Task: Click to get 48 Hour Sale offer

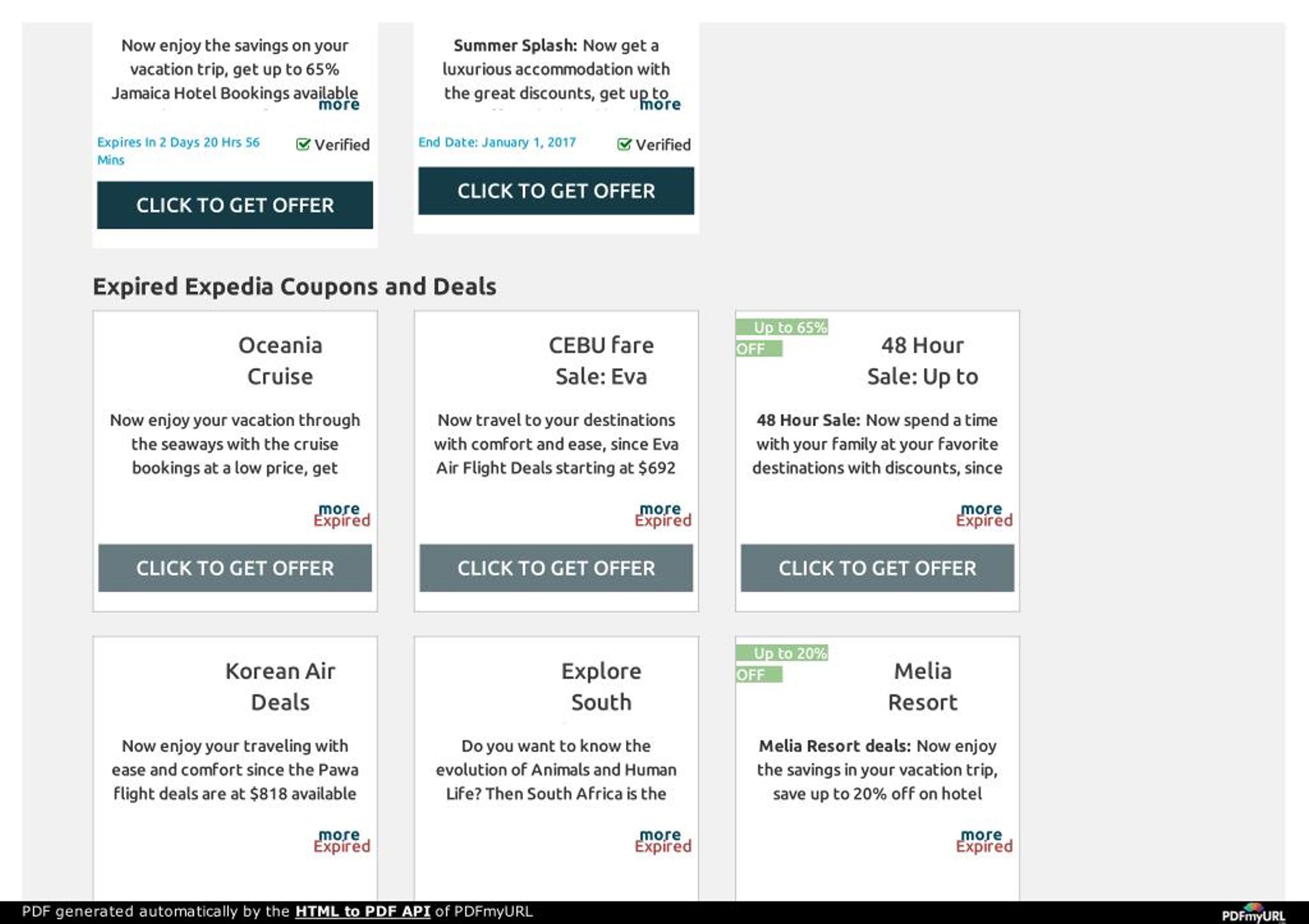Action: point(877,568)
